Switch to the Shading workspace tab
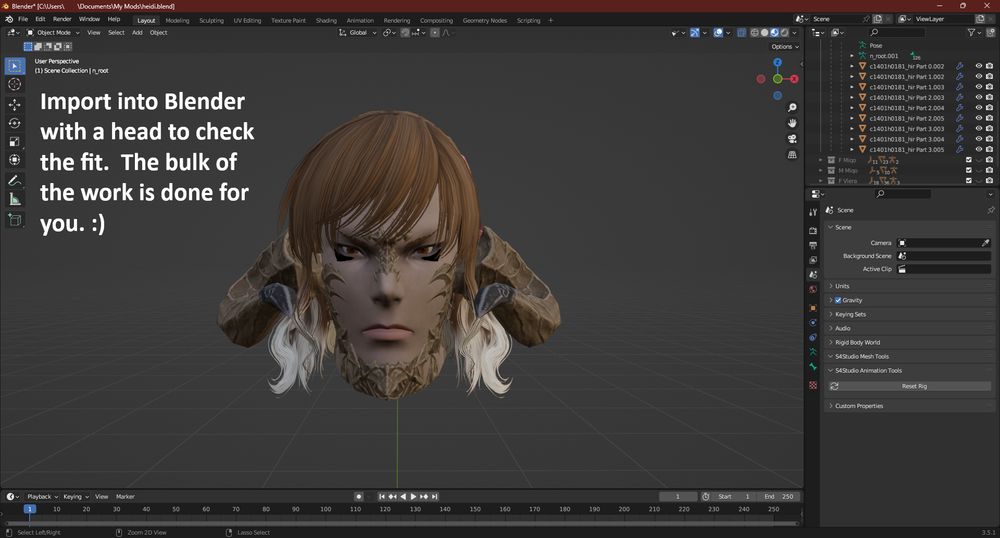The height and width of the screenshot is (538, 1000). [x=326, y=20]
